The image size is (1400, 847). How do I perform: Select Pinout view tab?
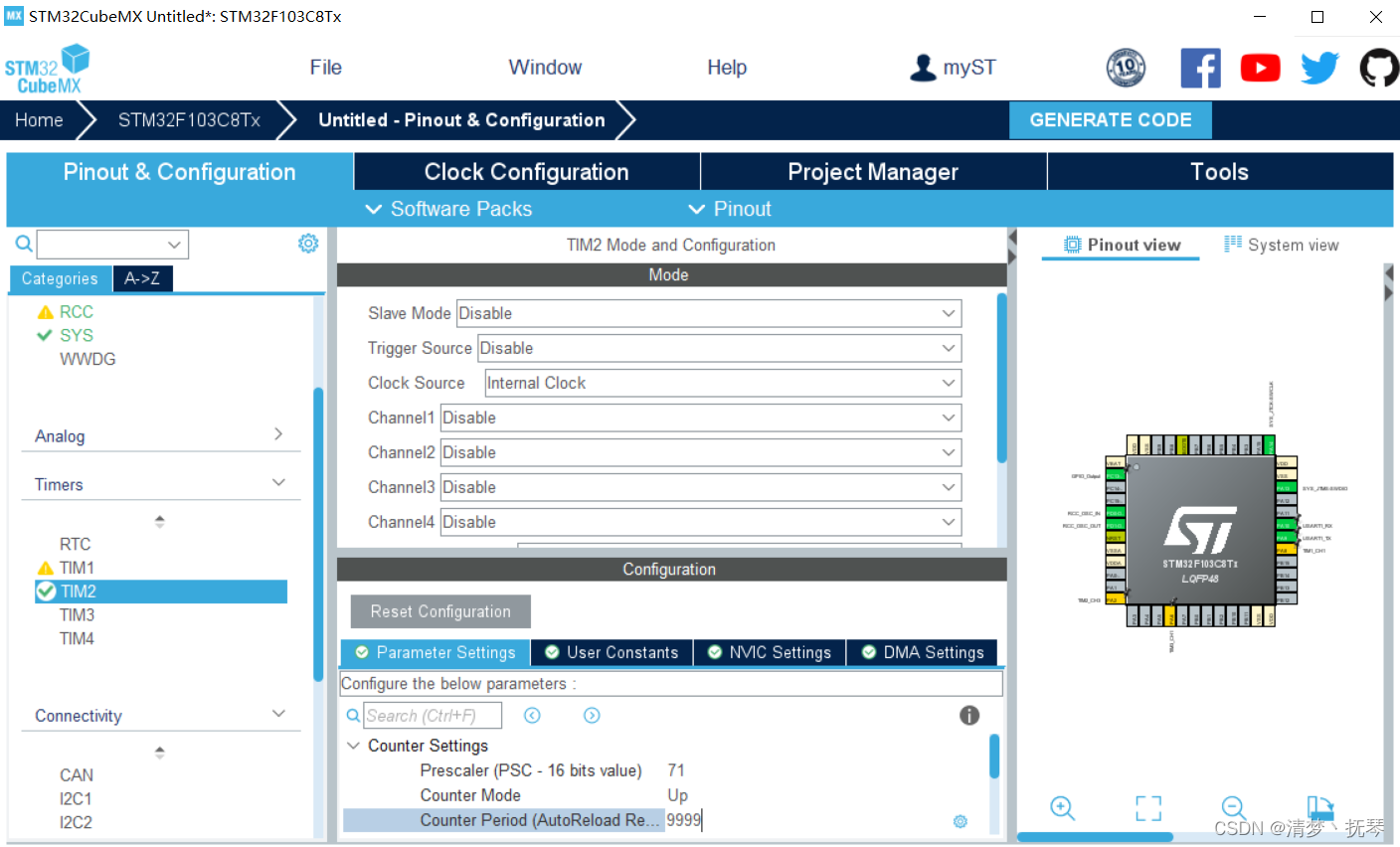(1122, 245)
